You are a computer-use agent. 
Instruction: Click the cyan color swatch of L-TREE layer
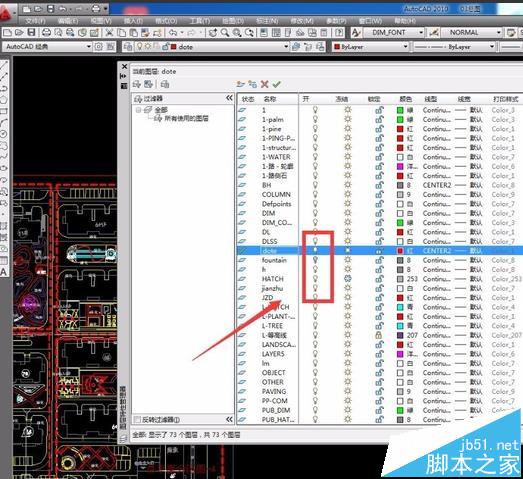(400, 326)
